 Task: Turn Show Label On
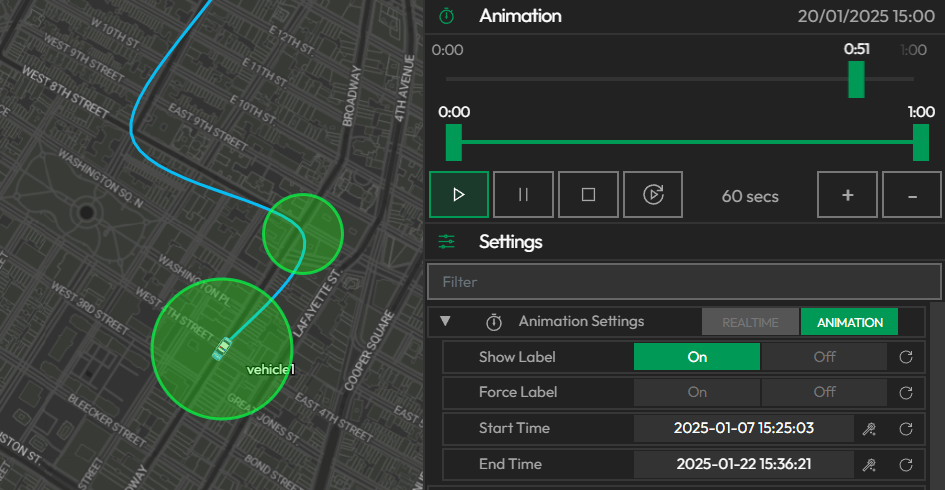[x=697, y=357]
